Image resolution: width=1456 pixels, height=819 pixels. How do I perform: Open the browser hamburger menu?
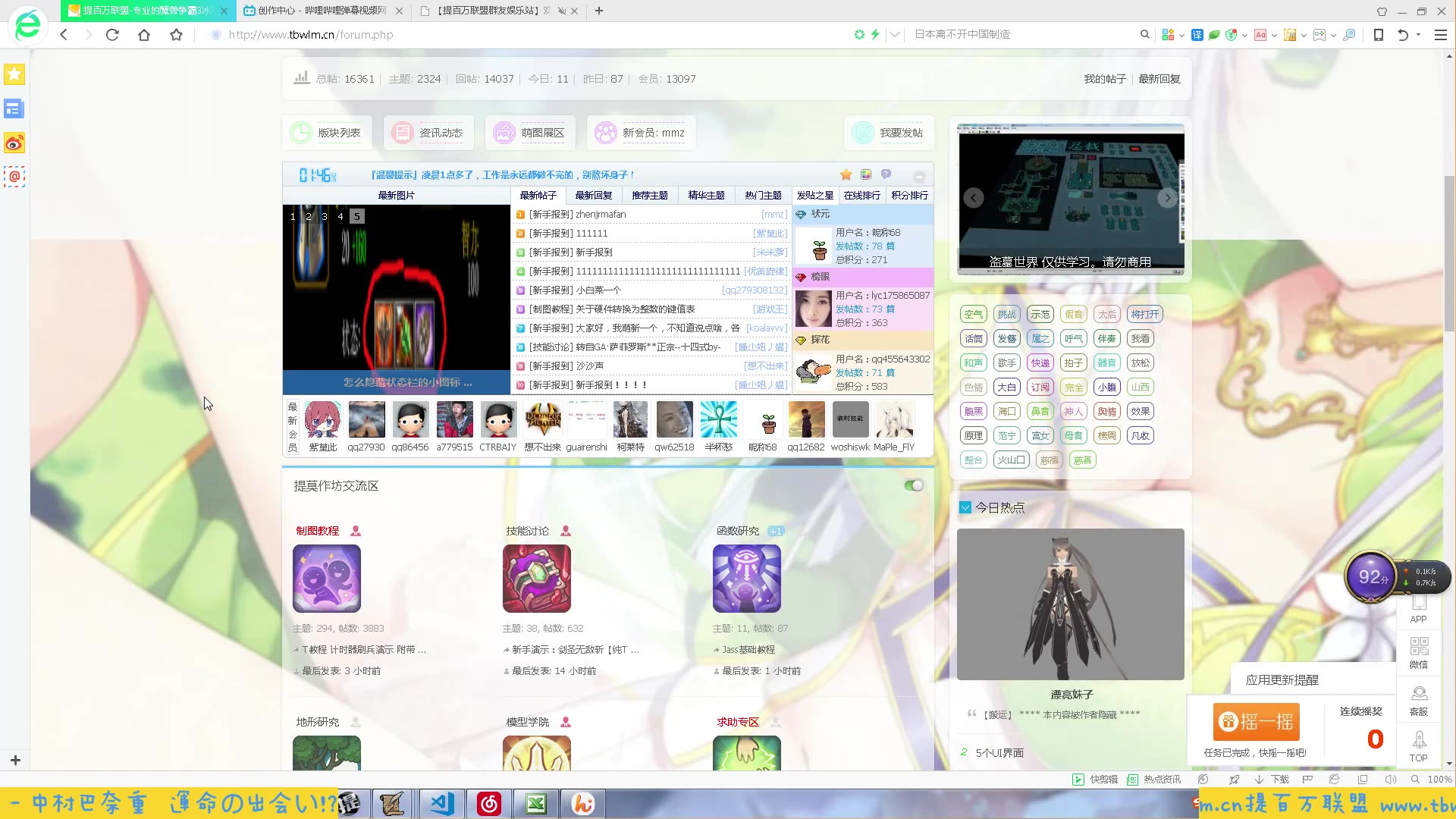1440,35
